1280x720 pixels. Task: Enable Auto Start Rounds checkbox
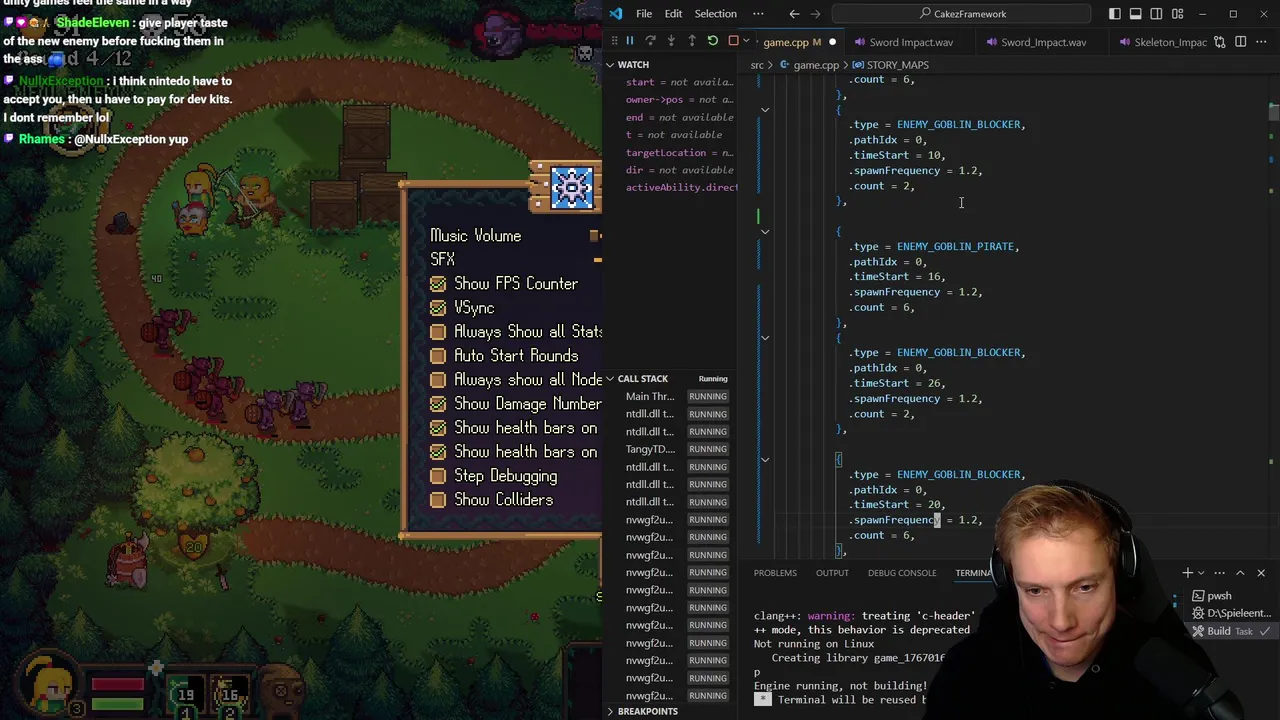coord(438,356)
